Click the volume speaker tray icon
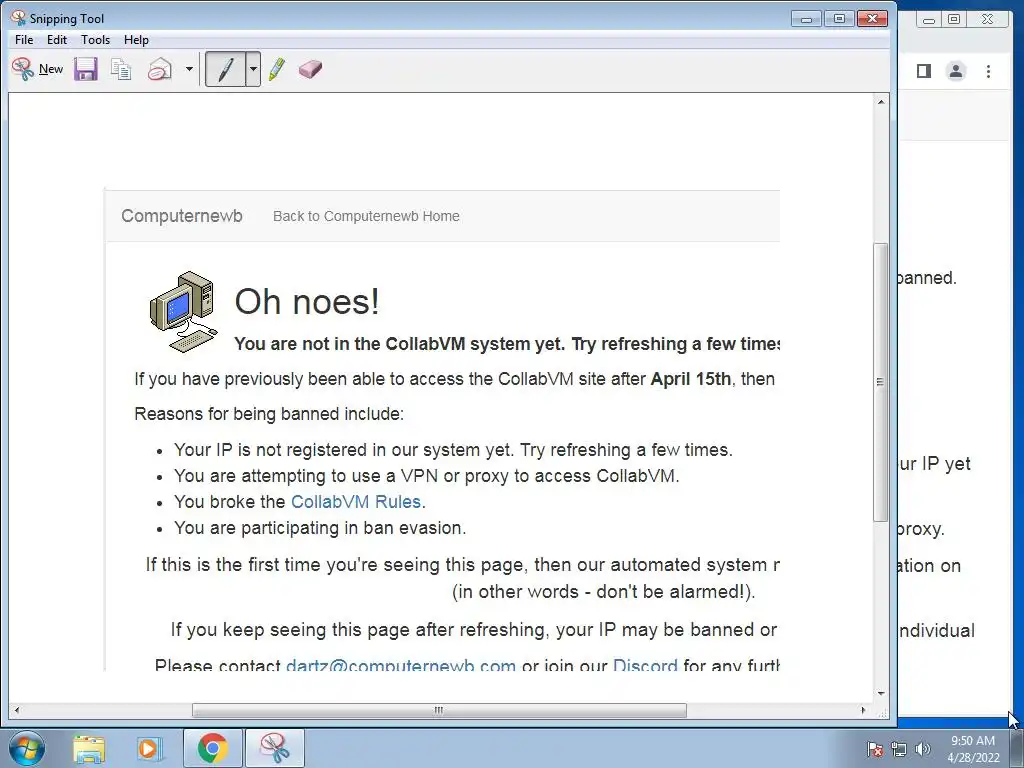 pos(923,749)
